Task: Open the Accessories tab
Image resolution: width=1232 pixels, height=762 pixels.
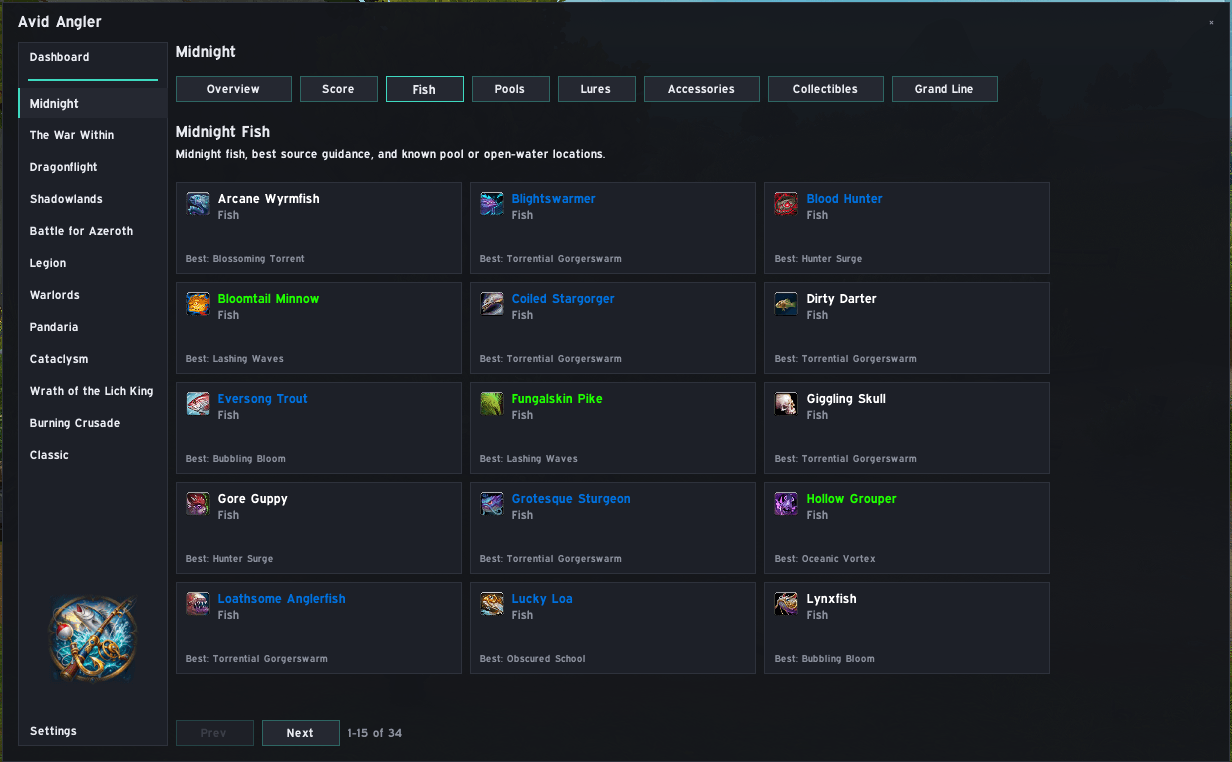Action: 702,89
